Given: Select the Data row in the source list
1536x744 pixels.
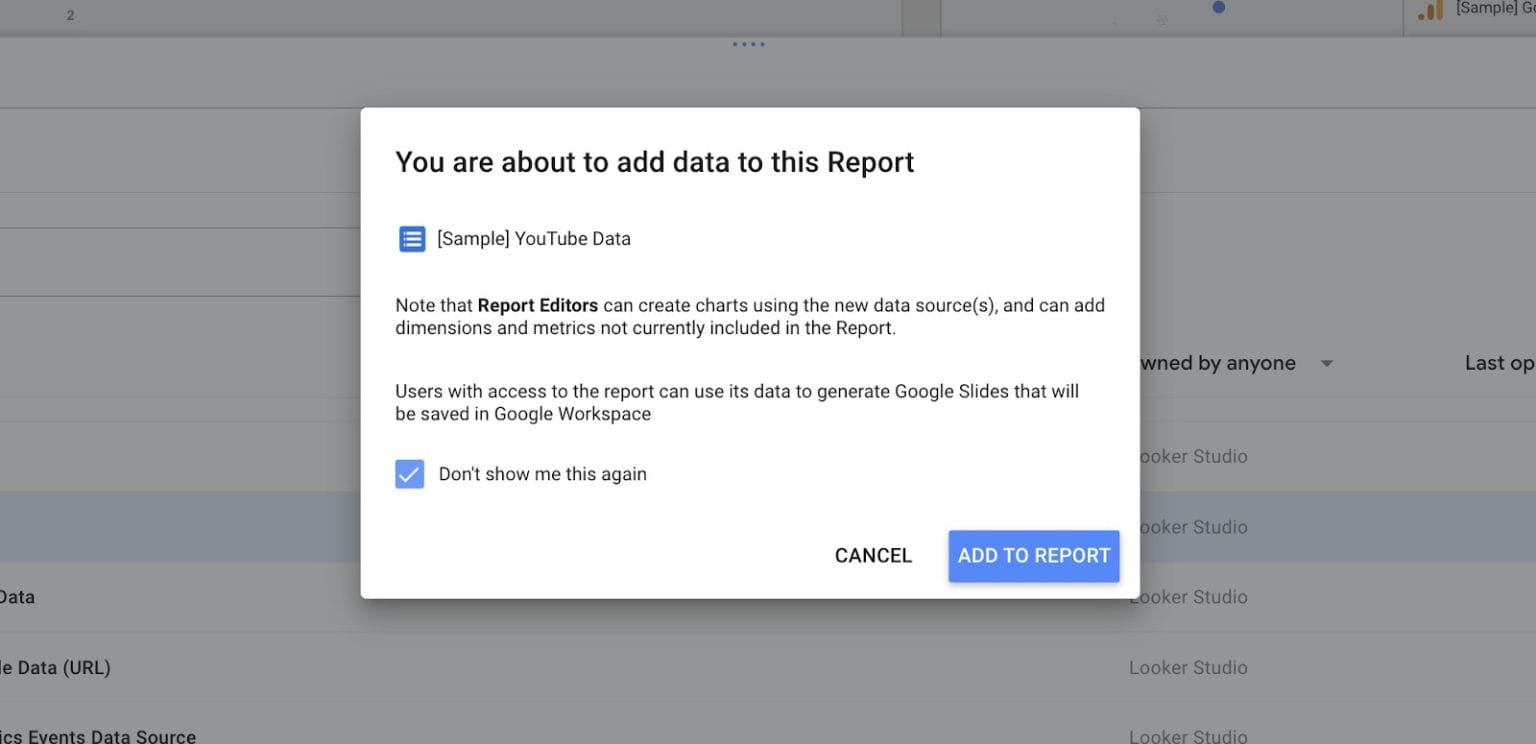Looking at the screenshot, I should click(x=17, y=597).
